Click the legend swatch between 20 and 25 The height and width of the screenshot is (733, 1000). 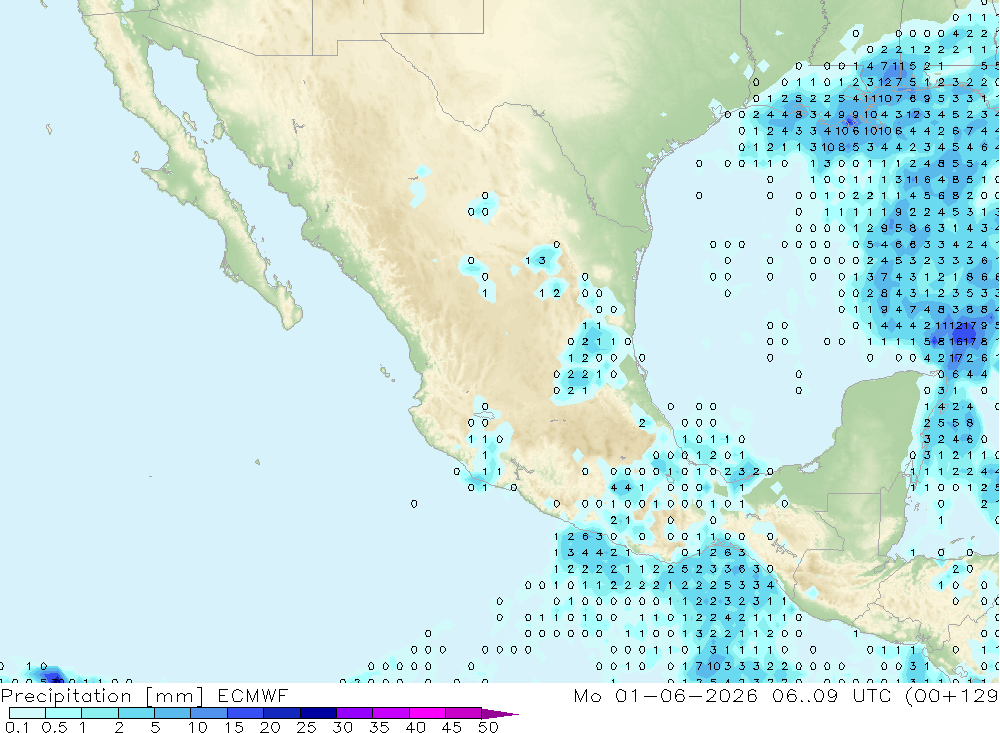click(282, 713)
